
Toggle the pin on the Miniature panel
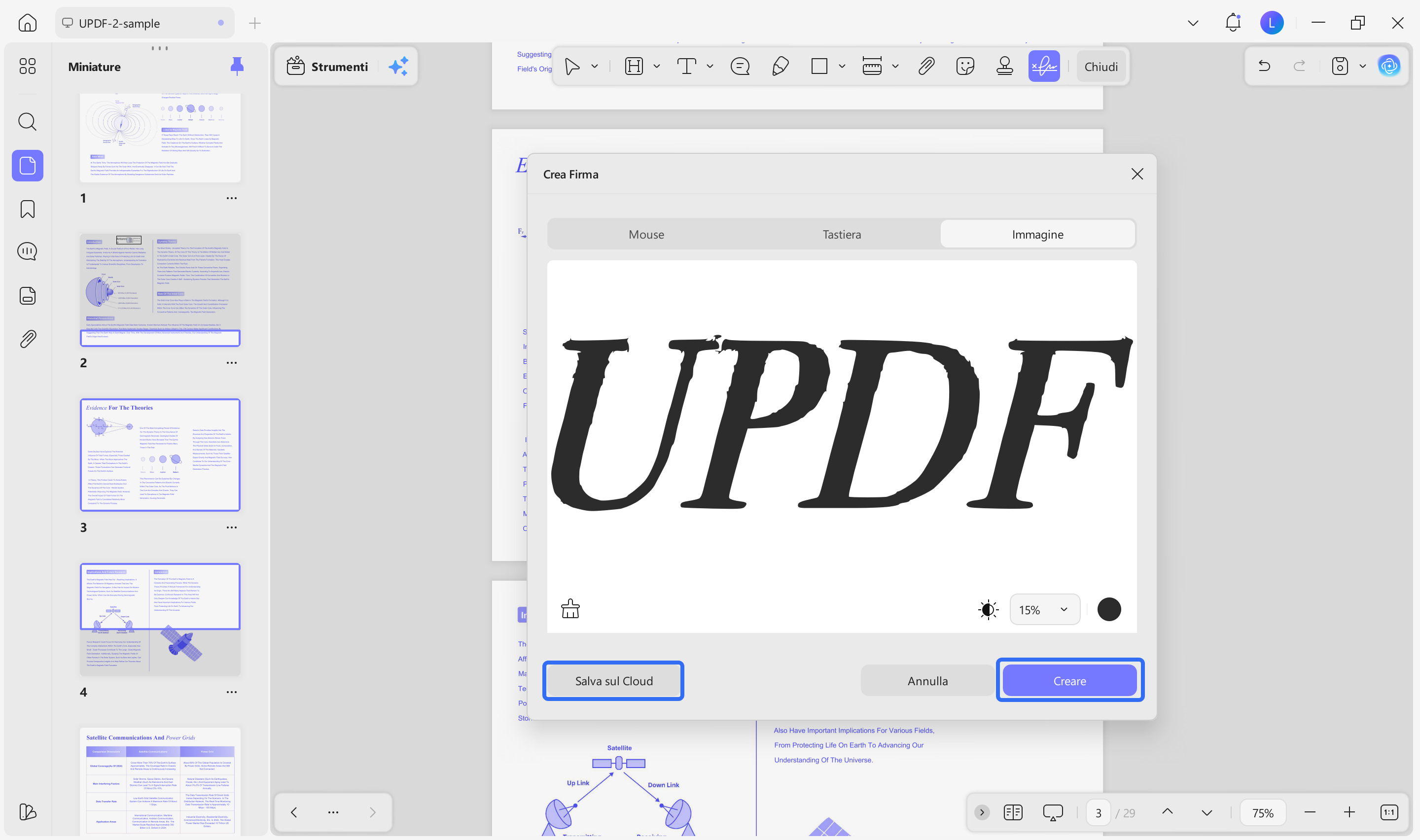tap(237, 66)
